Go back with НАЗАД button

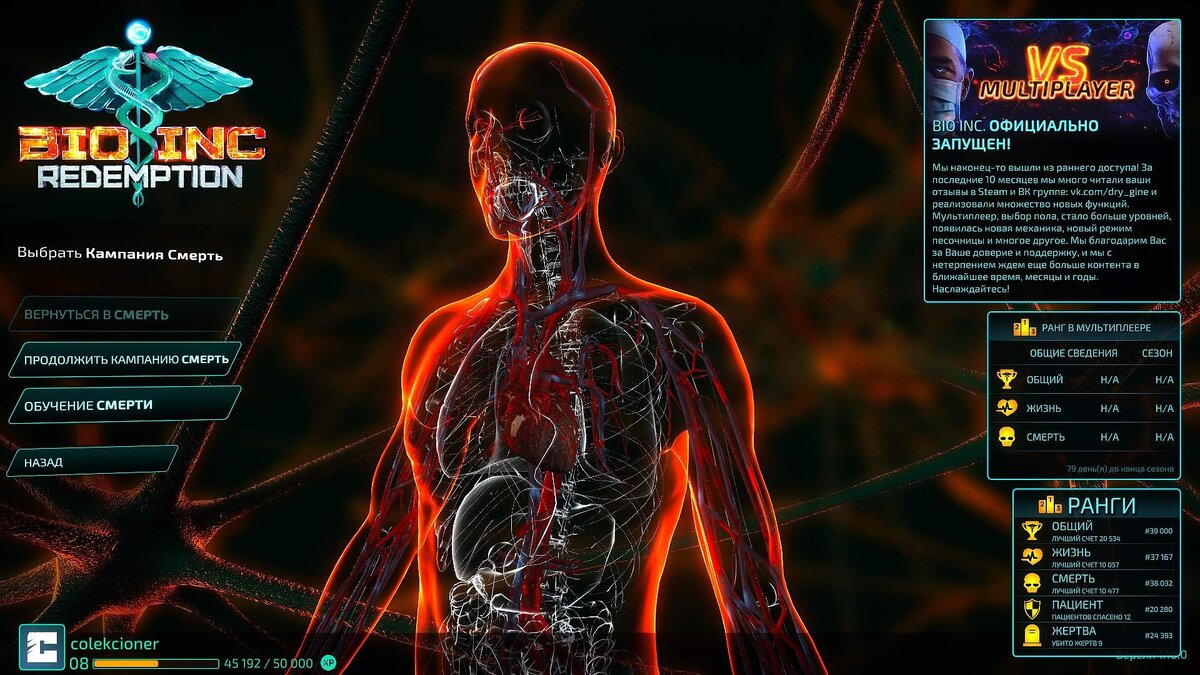92,462
